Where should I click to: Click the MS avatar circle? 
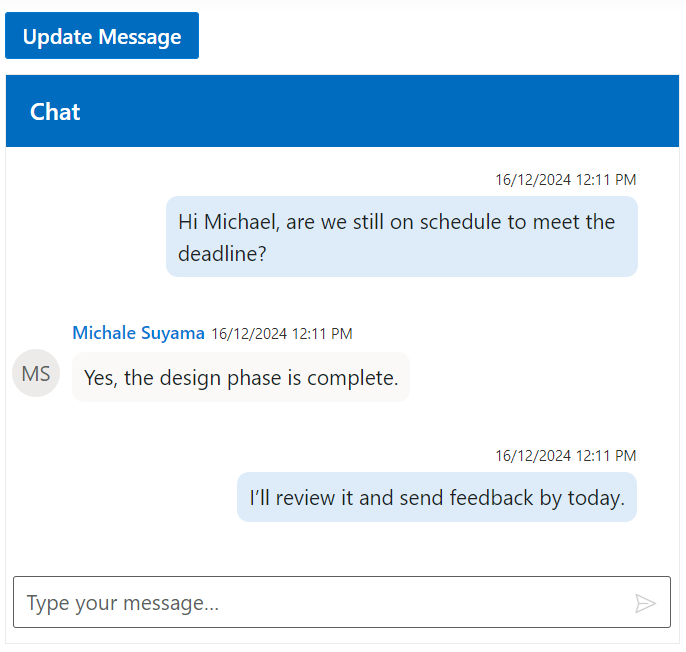coord(36,374)
